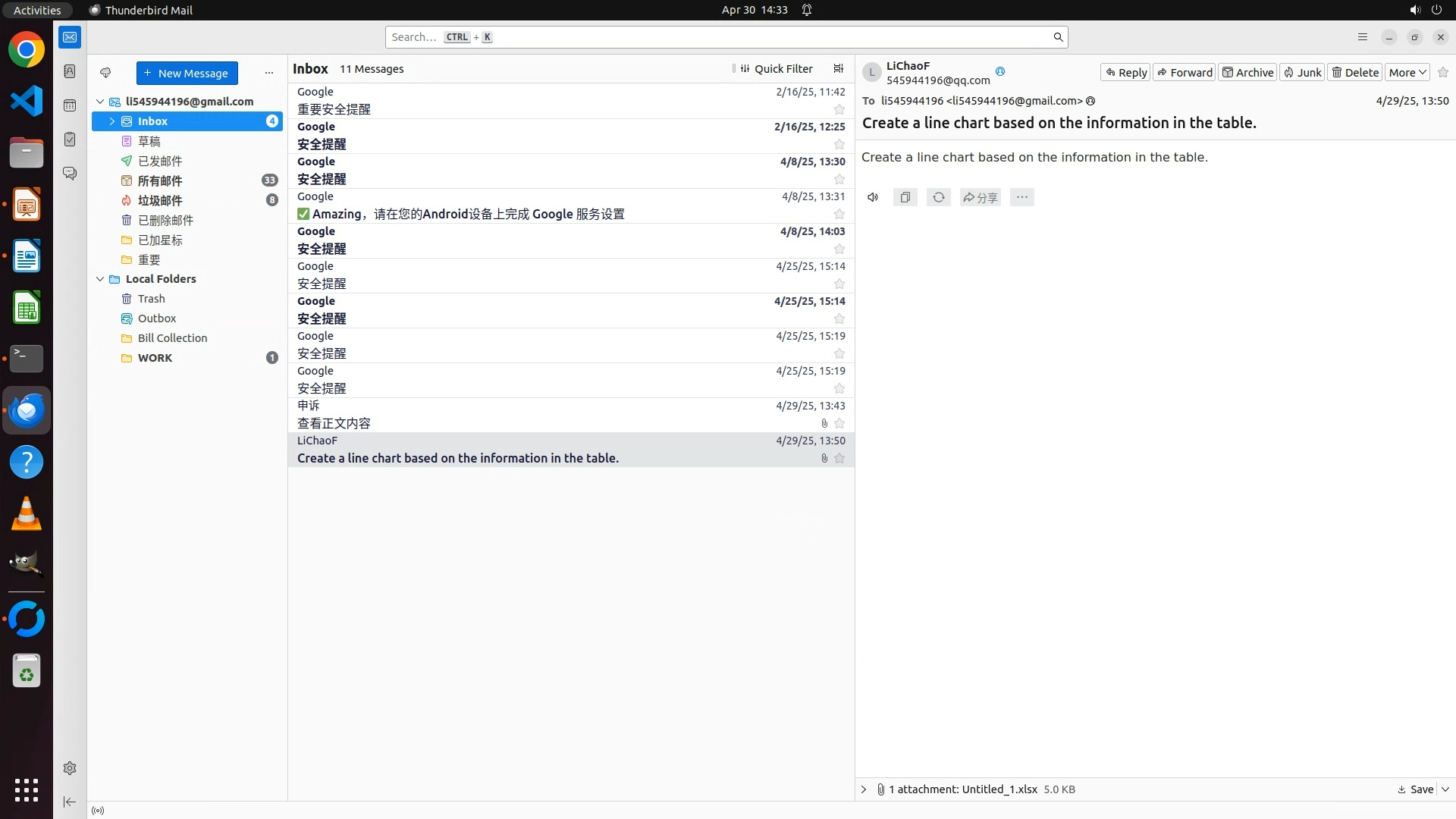Open the Chat space icon
This screenshot has height=819, width=1456.
tap(70, 174)
